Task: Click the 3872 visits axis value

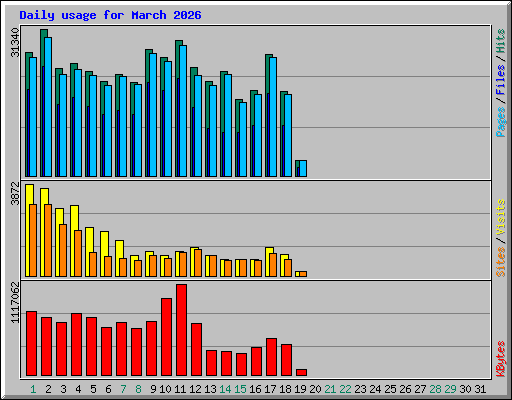Action: click(x=15, y=193)
